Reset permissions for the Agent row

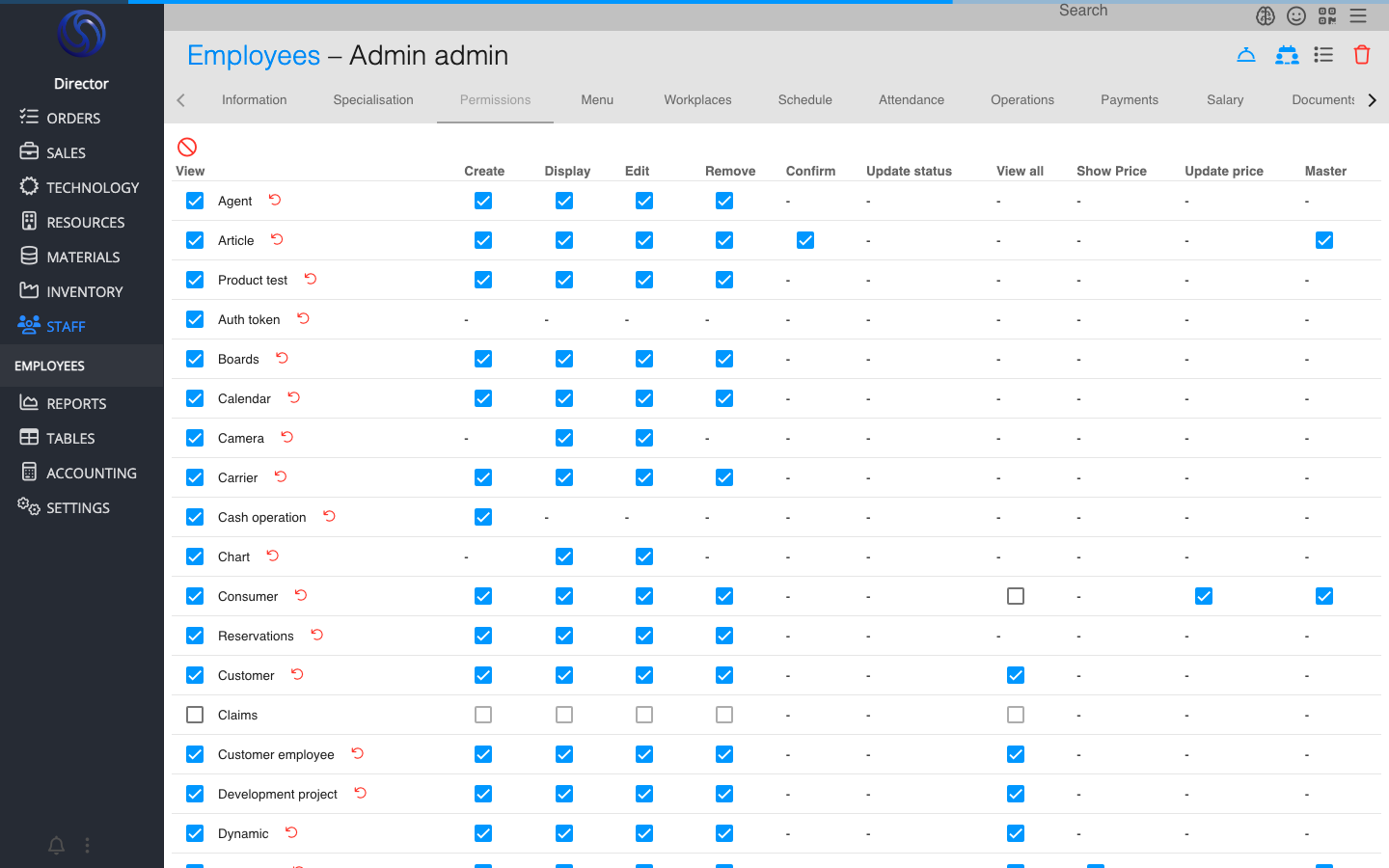(275, 200)
